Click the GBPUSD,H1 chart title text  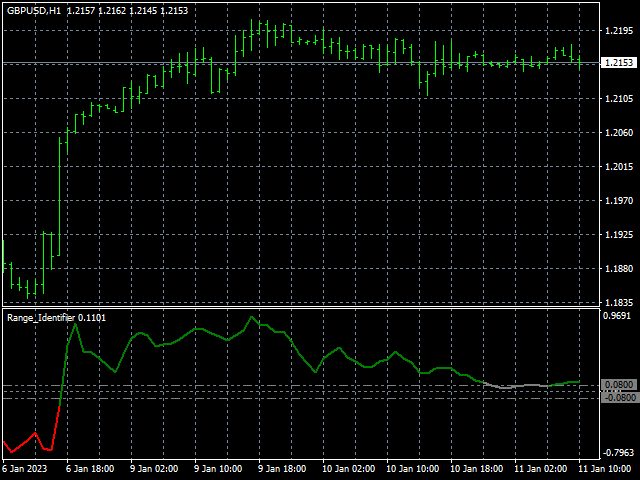click(x=33, y=11)
